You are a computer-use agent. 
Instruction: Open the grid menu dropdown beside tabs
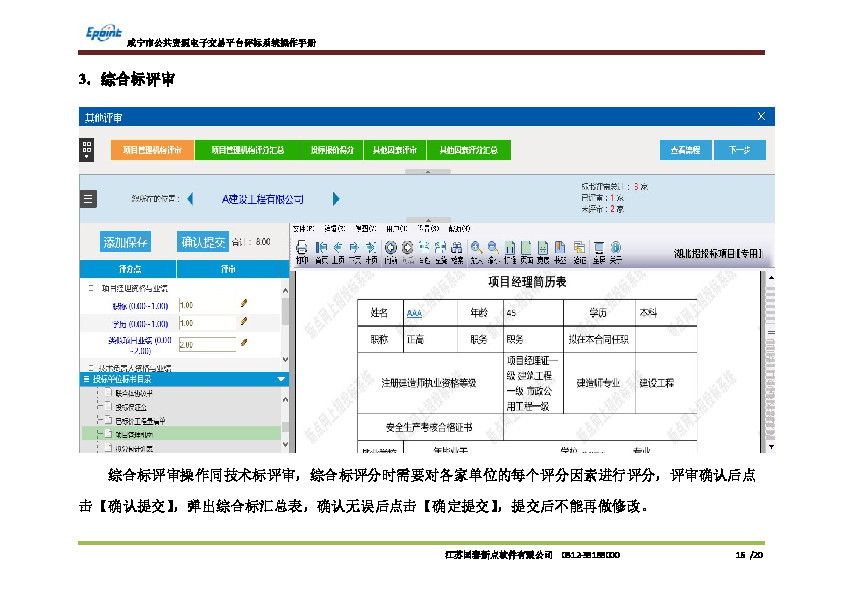pyautogui.click(x=88, y=150)
